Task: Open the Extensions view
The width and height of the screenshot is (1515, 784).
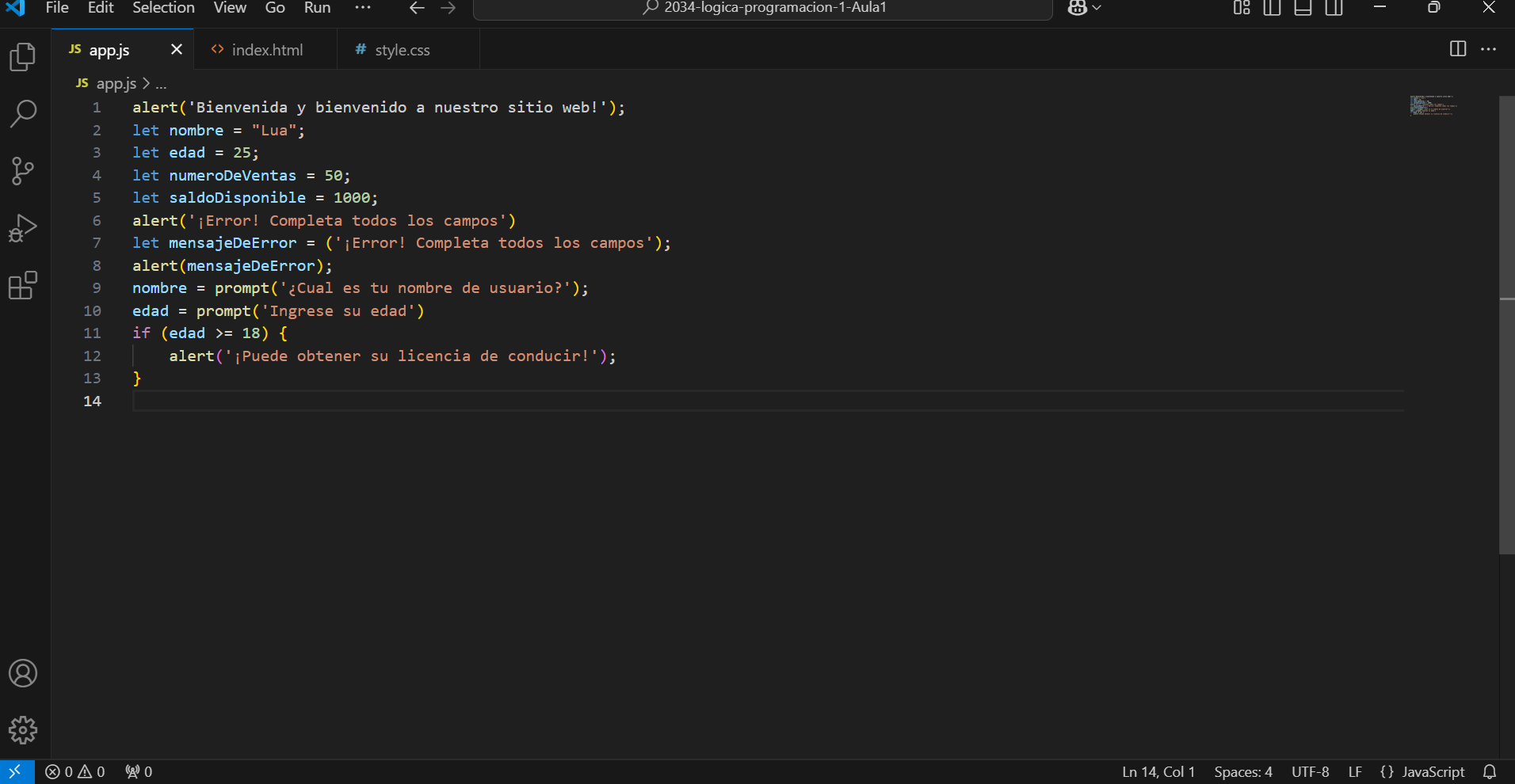Action: (23, 285)
